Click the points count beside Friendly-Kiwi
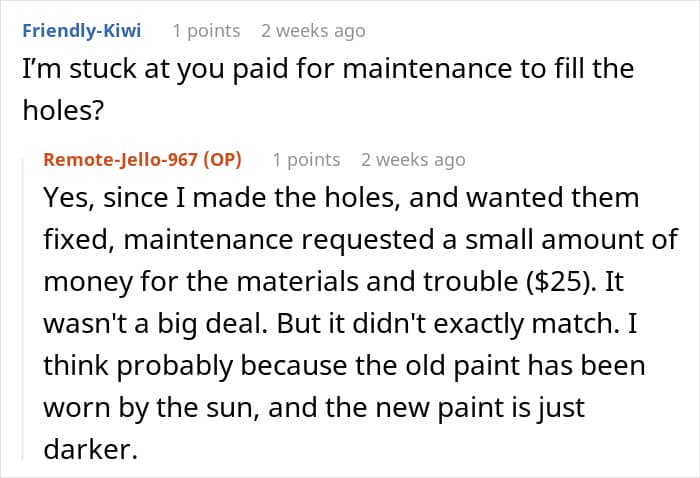This screenshot has height=478, width=700. click(207, 31)
